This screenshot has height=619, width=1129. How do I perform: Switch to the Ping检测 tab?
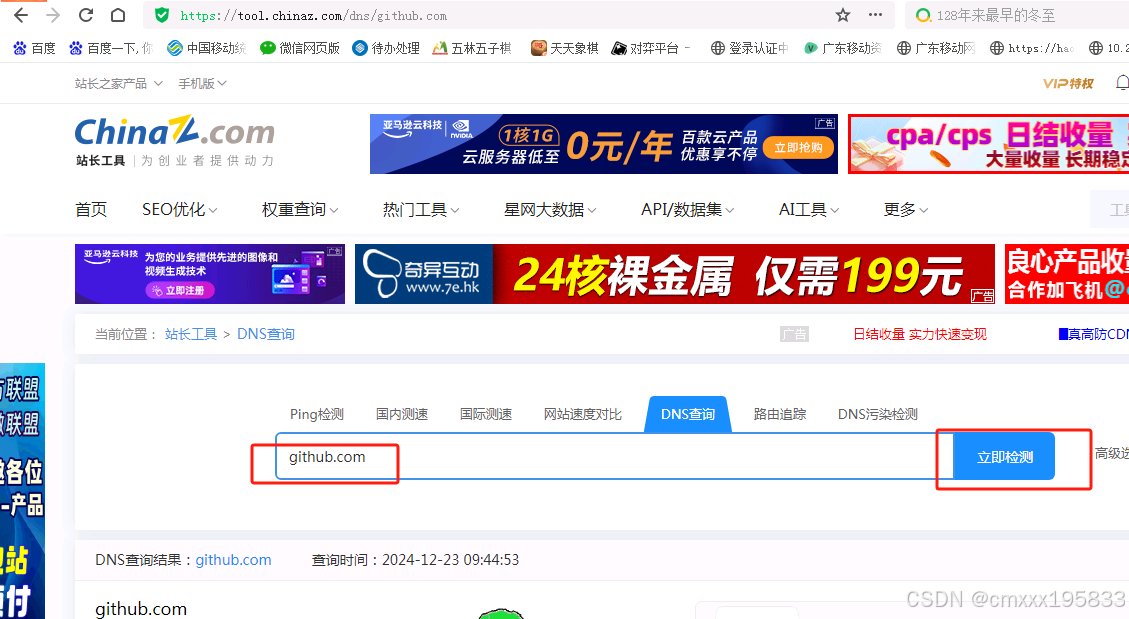point(317,415)
